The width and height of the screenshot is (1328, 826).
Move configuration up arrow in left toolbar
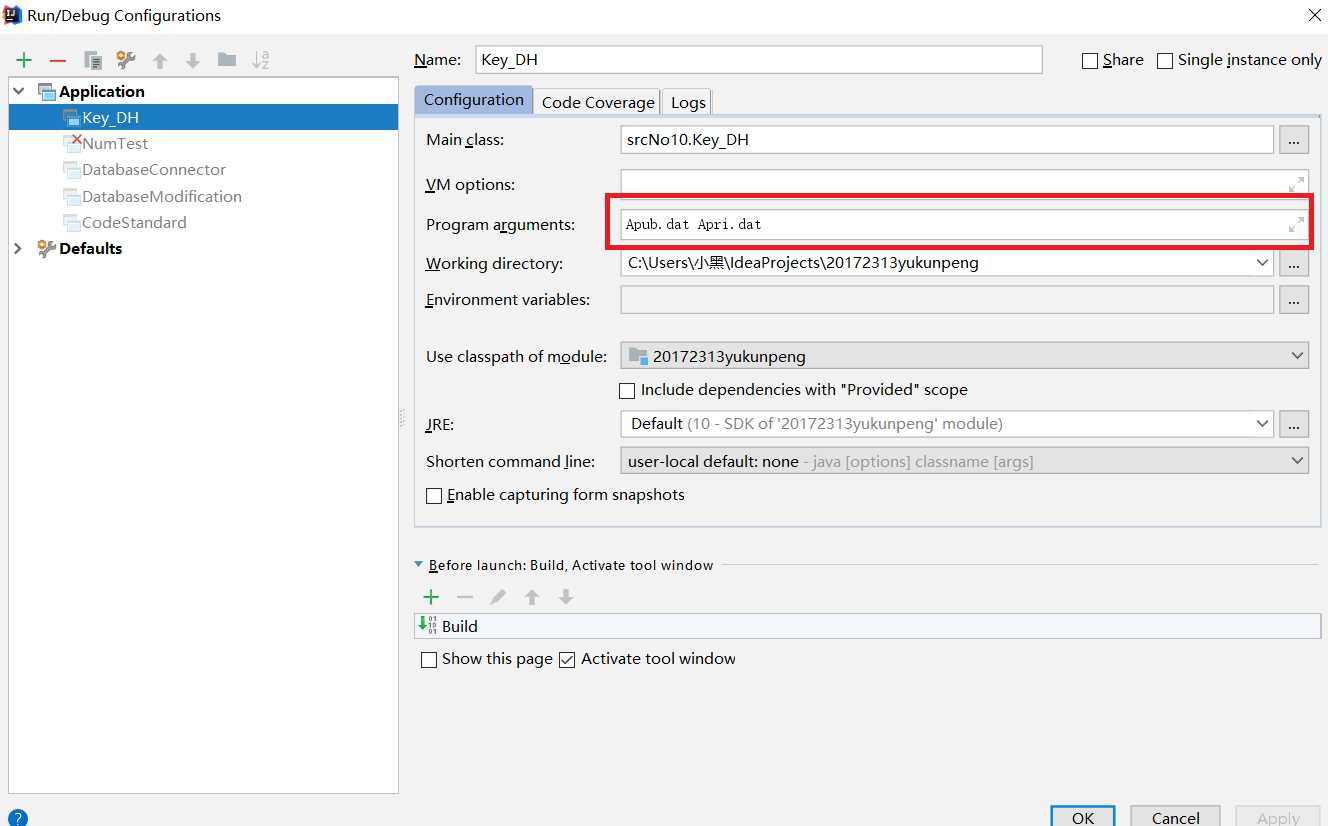click(x=160, y=61)
